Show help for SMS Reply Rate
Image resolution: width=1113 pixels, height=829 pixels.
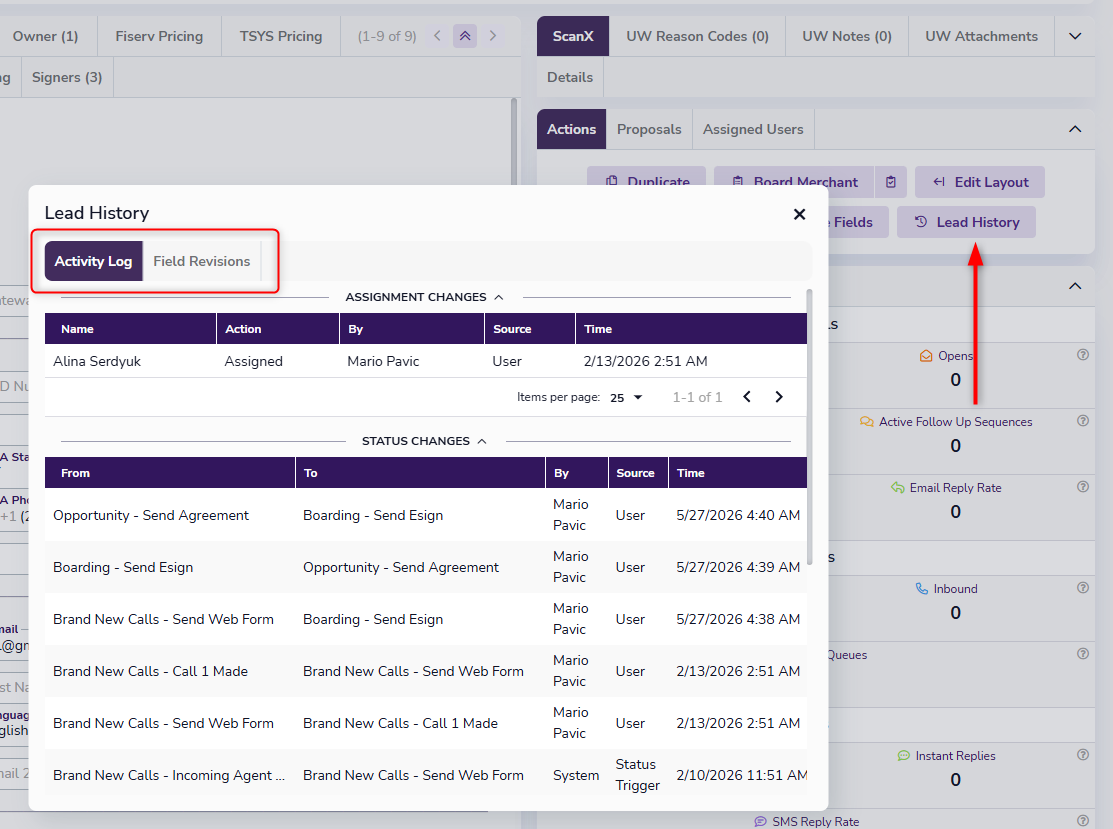pyautogui.click(x=1082, y=820)
